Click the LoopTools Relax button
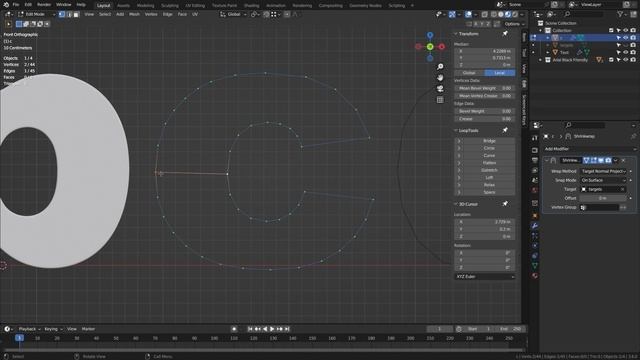The width and height of the screenshot is (640, 360). coord(489,185)
